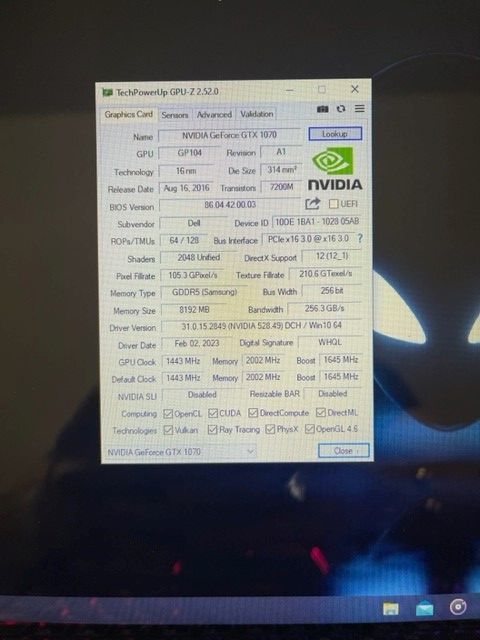The width and height of the screenshot is (480, 640).
Task: Click the Name field NVIDIA GeForce GTX 1070
Action: coord(229,135)
